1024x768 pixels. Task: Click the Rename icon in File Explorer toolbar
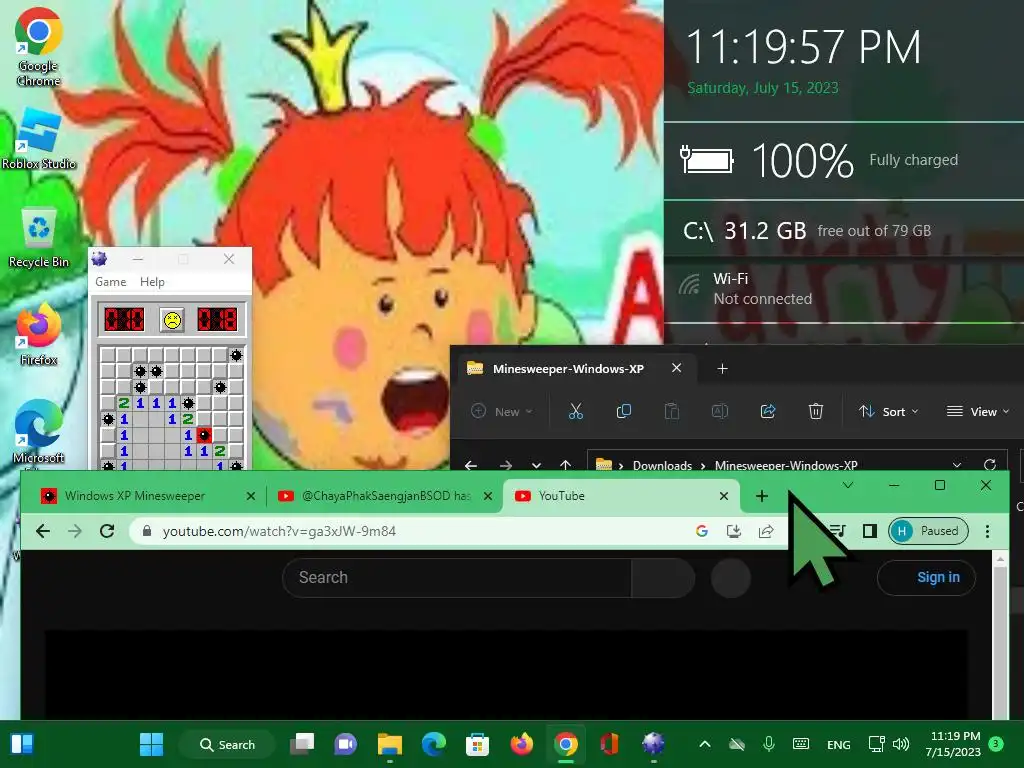tap(720, 411)
